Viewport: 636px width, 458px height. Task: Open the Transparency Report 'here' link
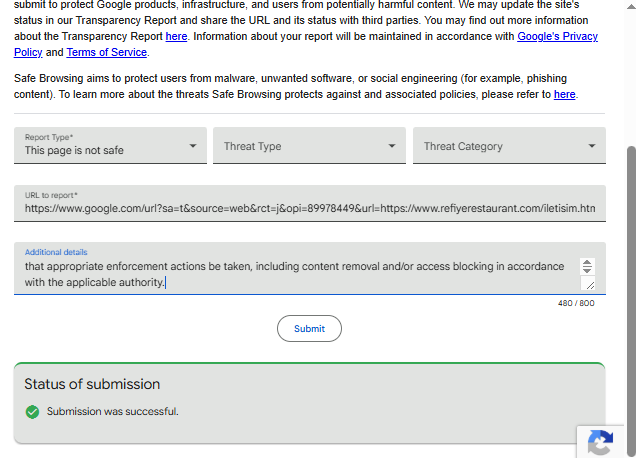click(x=176, y=37)
